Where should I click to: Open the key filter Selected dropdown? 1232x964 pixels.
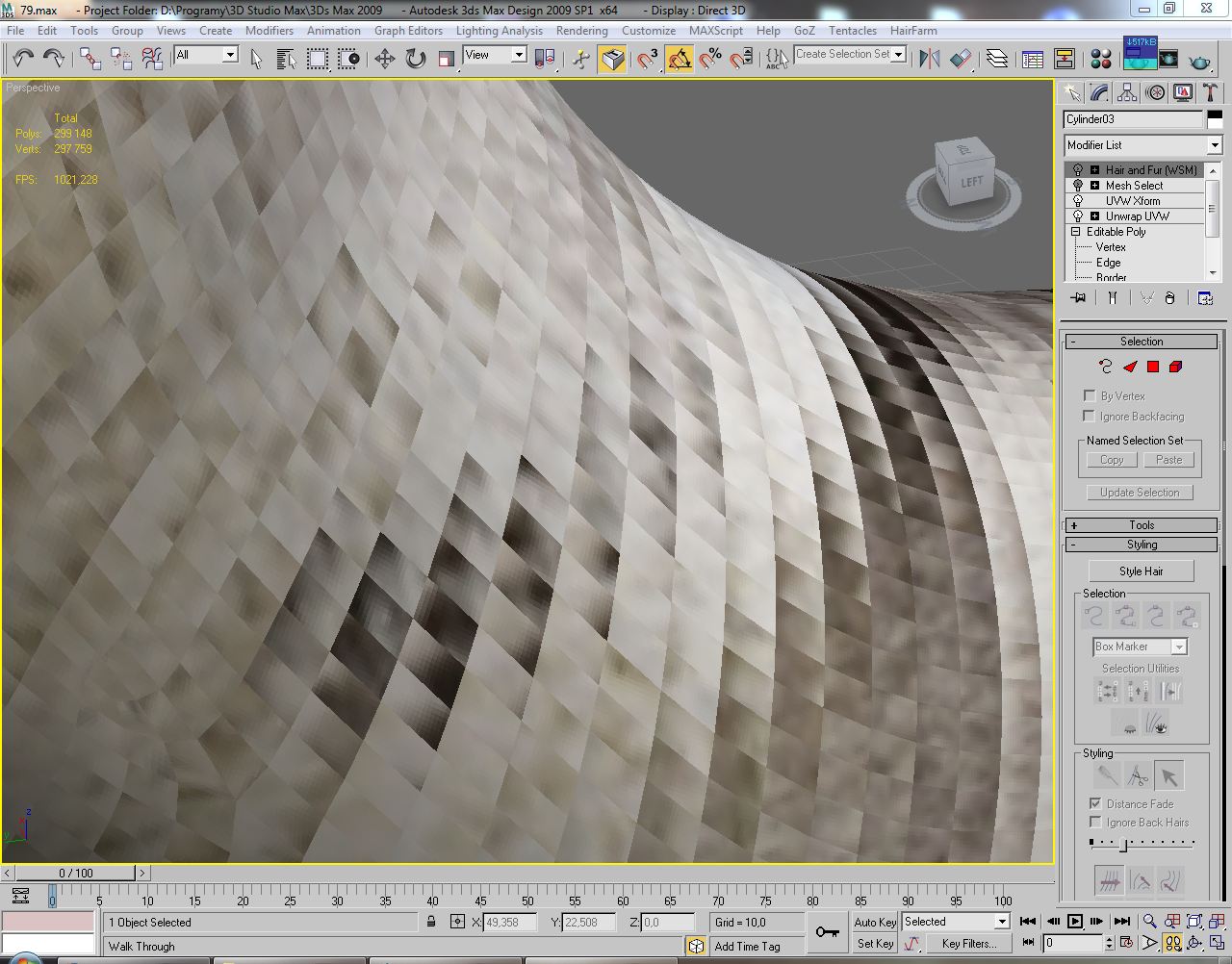pos(955,922)
